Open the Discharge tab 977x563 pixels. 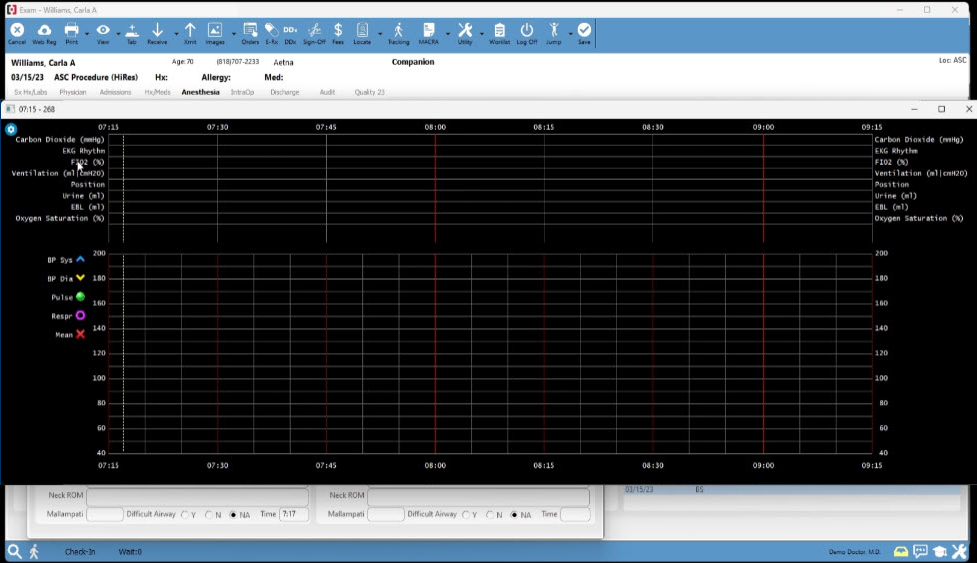[x=284, y=92]
